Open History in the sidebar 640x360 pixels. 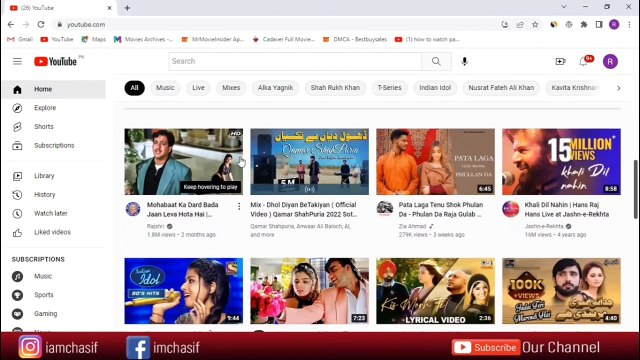tap(54, 195)
